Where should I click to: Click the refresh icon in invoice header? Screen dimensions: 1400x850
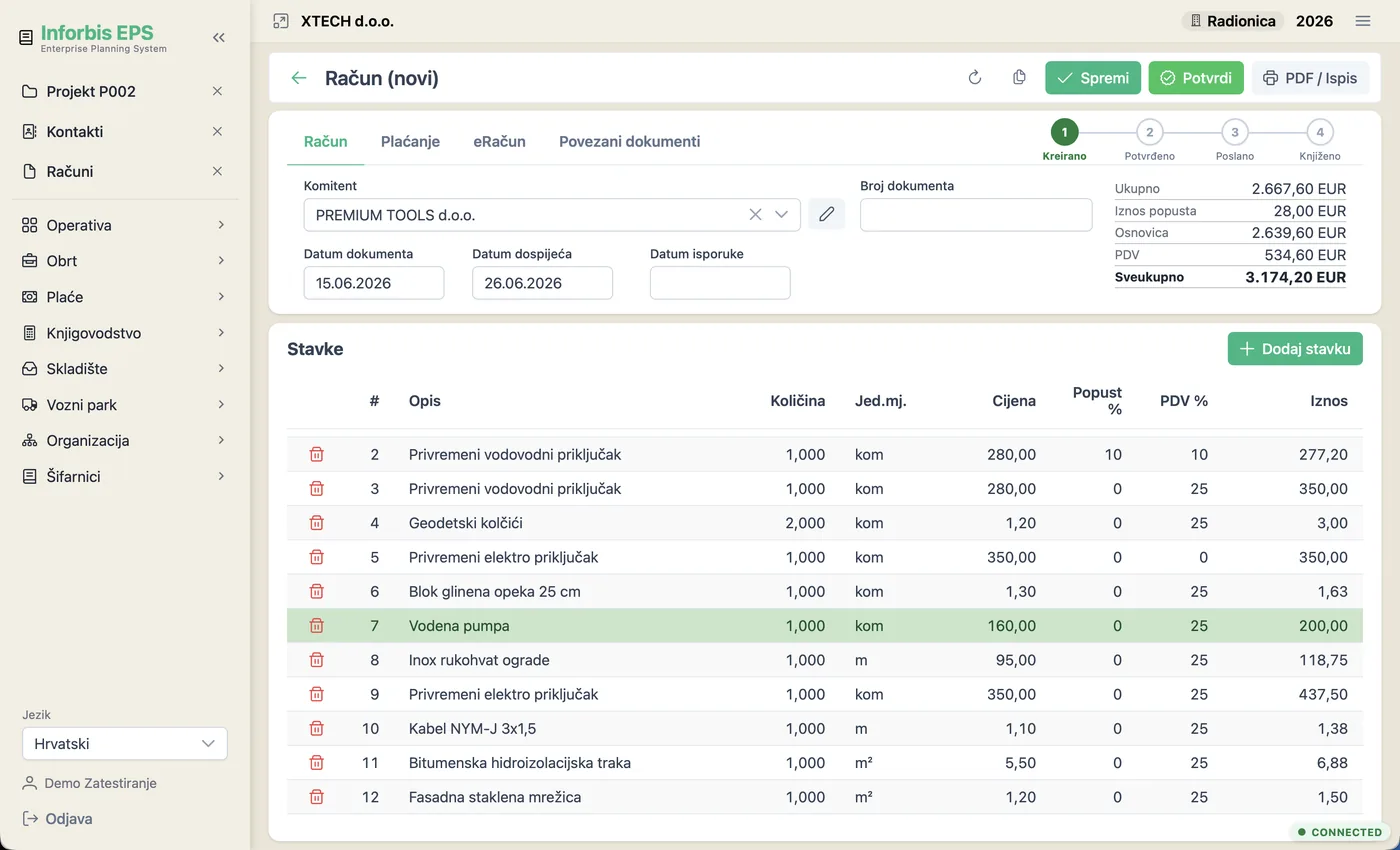point(975,78)
